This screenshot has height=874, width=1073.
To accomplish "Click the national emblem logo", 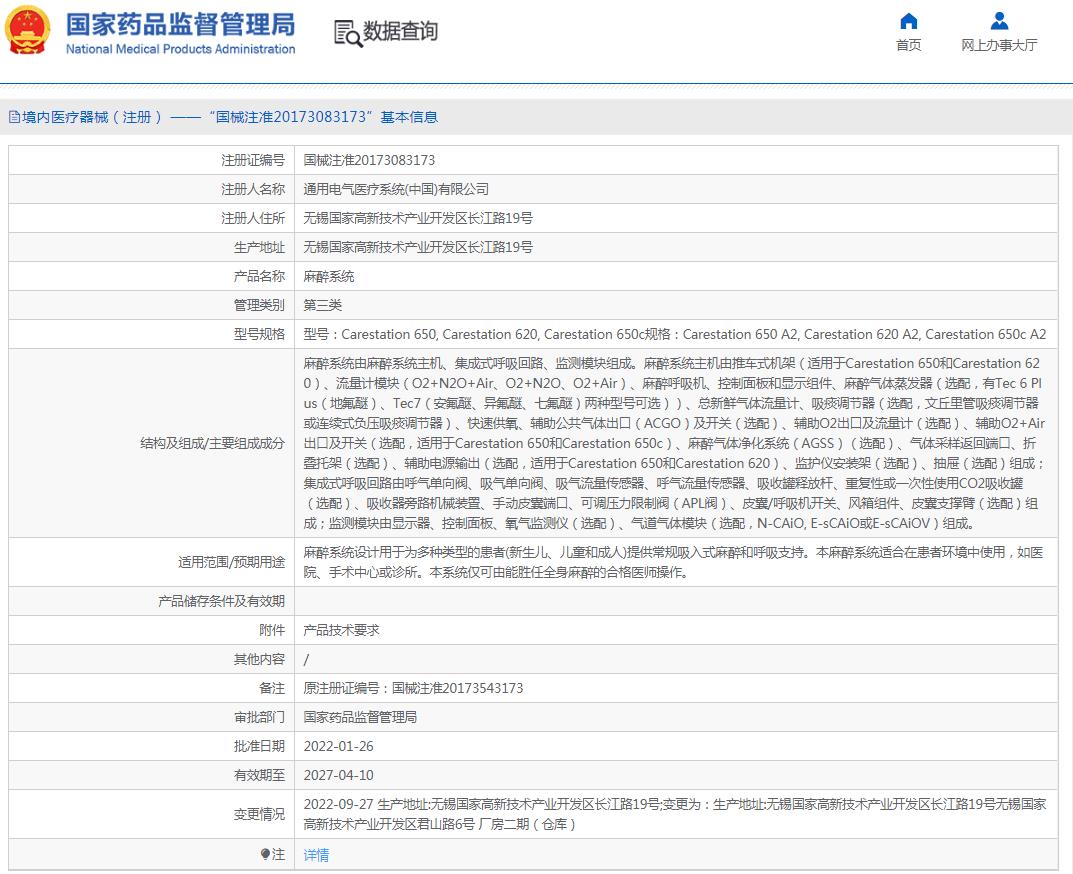I will (x=27, y=31).
